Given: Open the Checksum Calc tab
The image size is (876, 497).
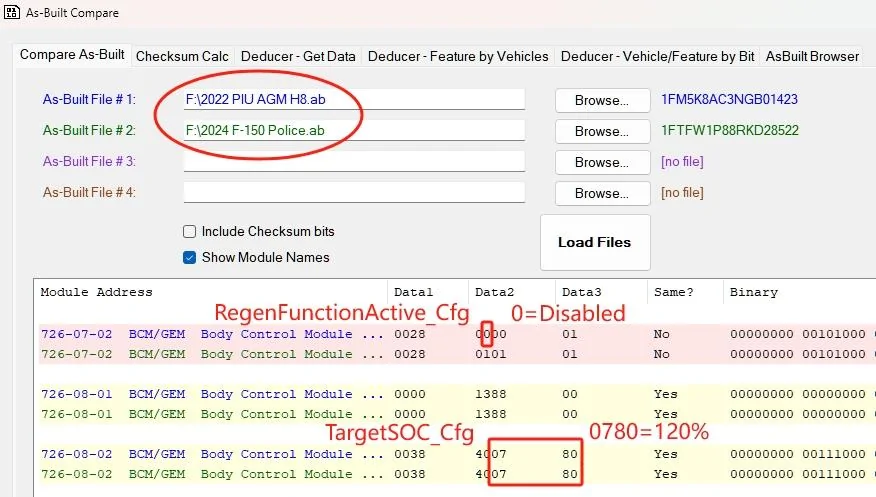Looking at the screenshot, I should click(182, 56).
